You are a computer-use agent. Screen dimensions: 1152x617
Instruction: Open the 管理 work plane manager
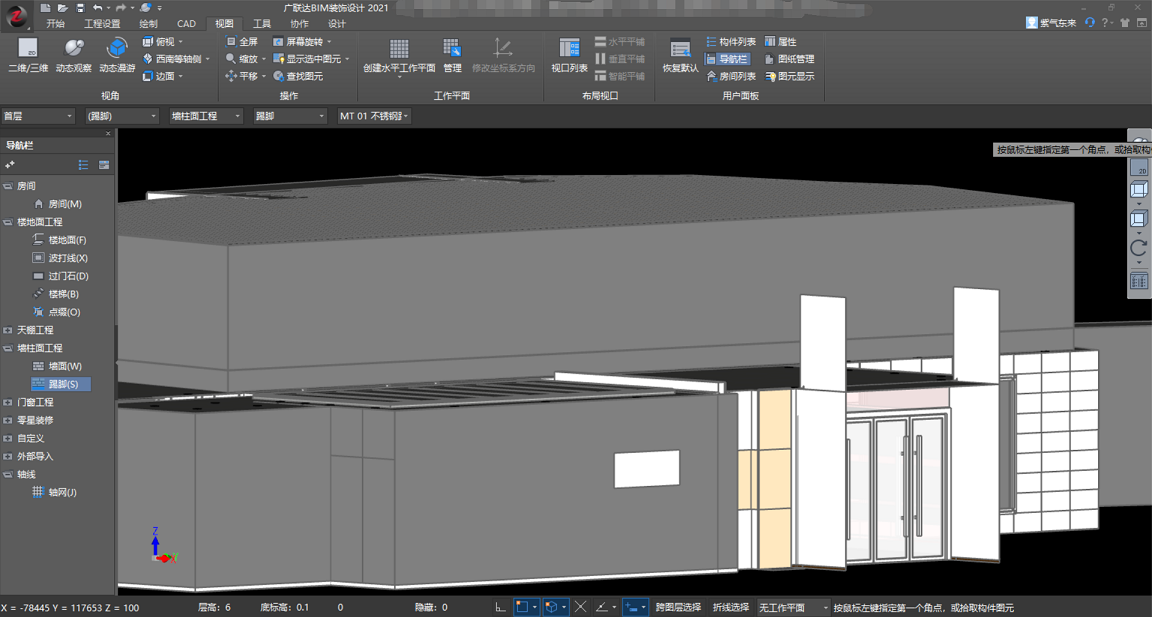coord(452,49)
